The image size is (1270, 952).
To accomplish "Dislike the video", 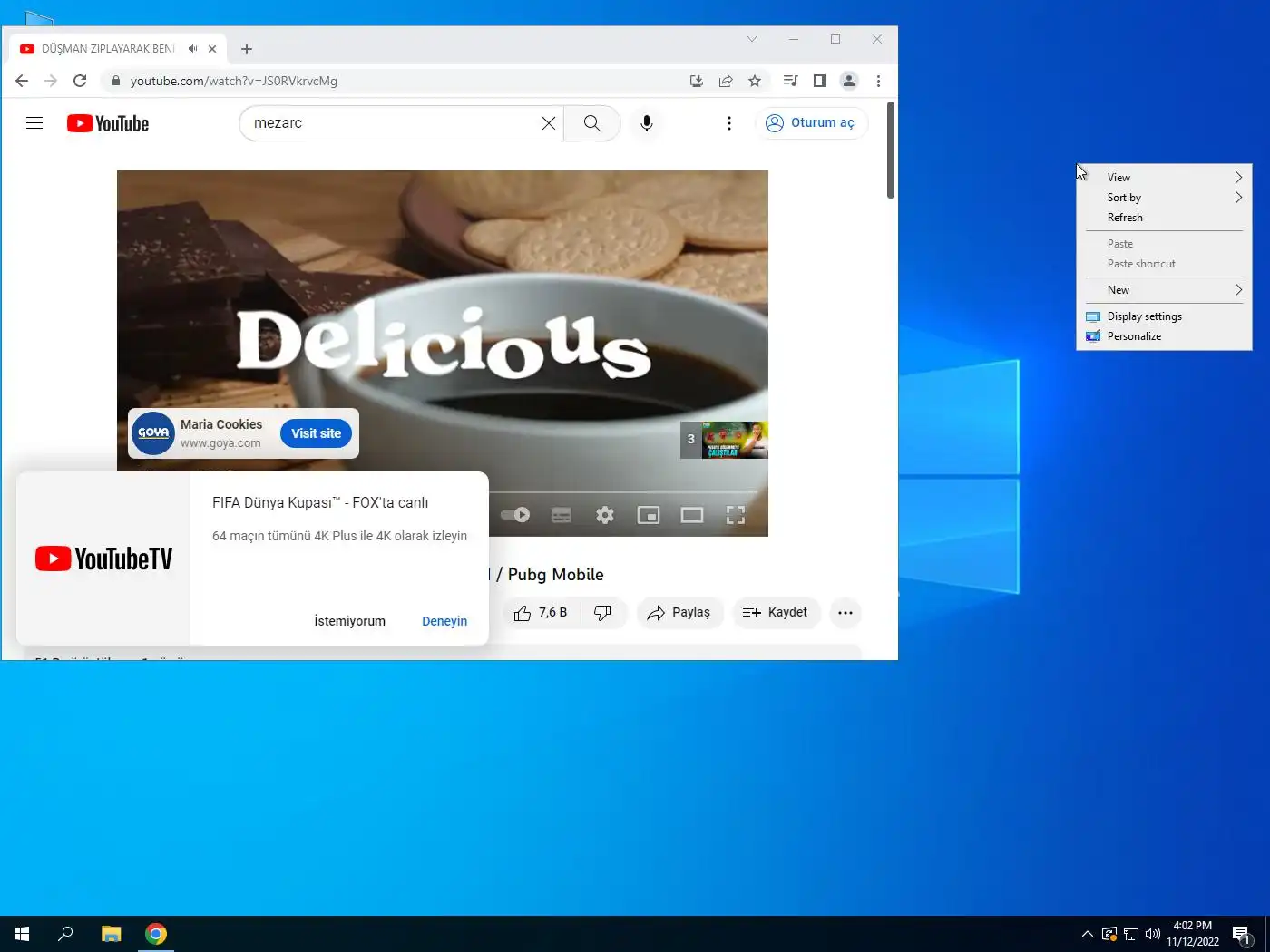I will coord(602,613).
